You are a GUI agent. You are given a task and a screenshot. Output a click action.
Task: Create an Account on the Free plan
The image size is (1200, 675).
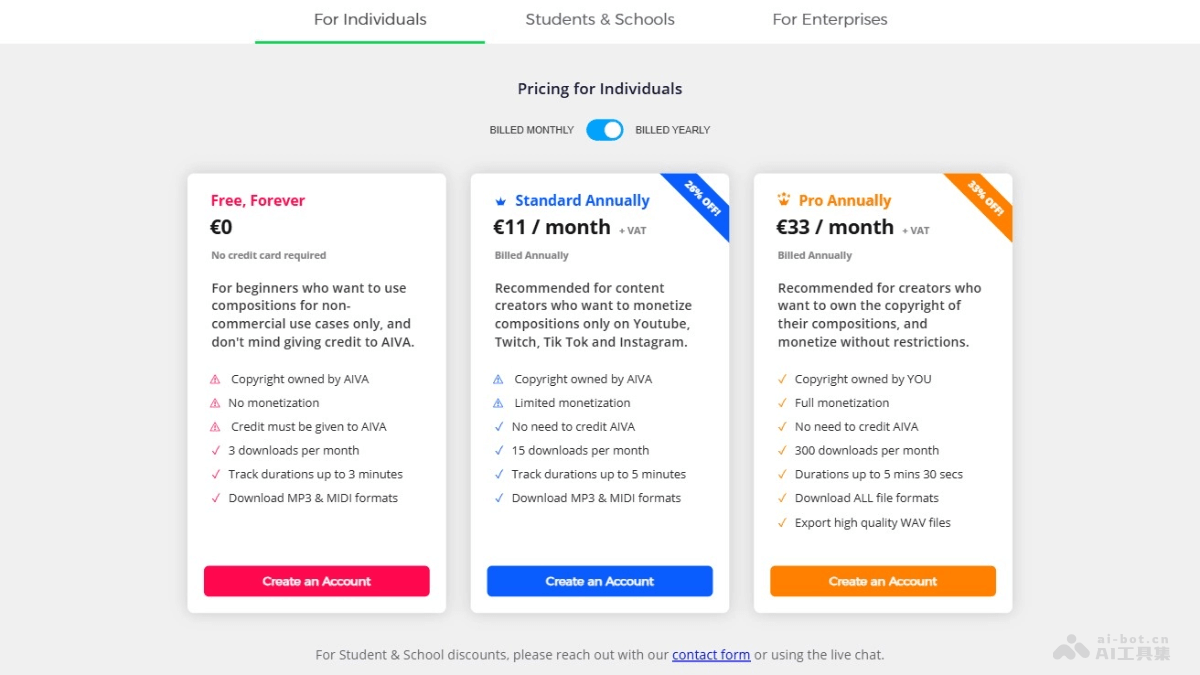(317, 581)
